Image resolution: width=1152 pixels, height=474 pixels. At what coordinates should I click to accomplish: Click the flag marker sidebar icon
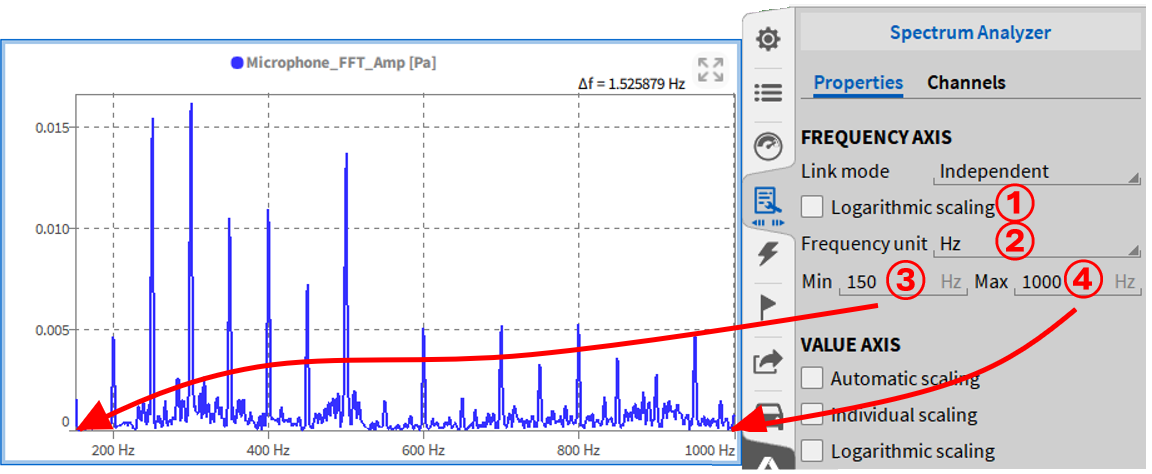[768, 309]
